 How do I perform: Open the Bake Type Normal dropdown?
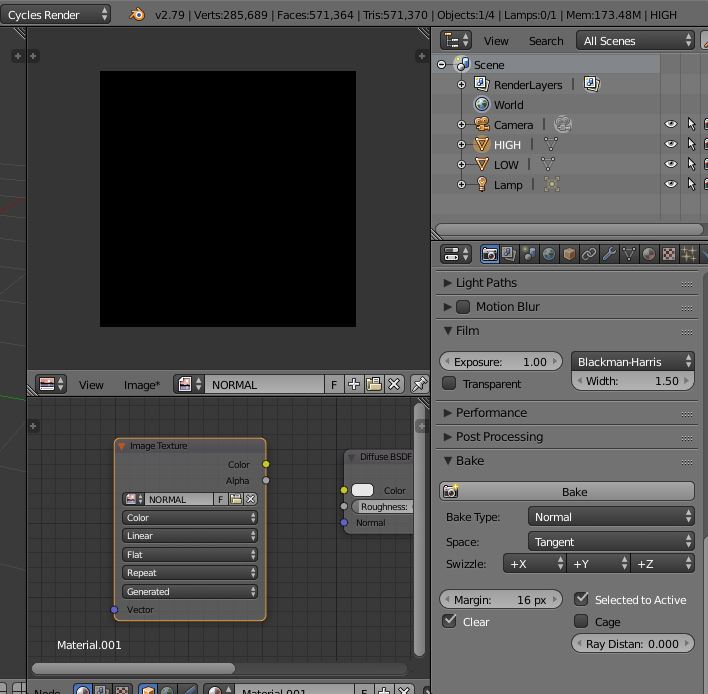pos(611,517)
